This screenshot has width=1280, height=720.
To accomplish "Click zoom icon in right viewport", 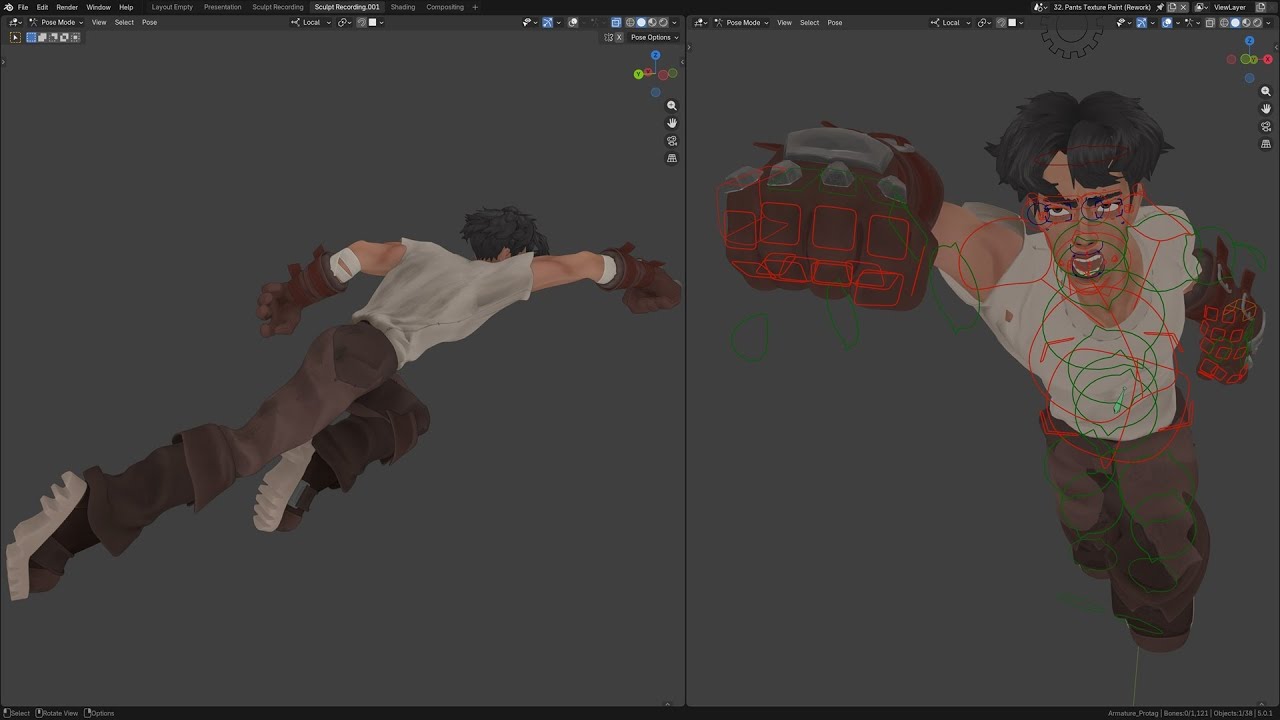I will (x=1266, y=92).
